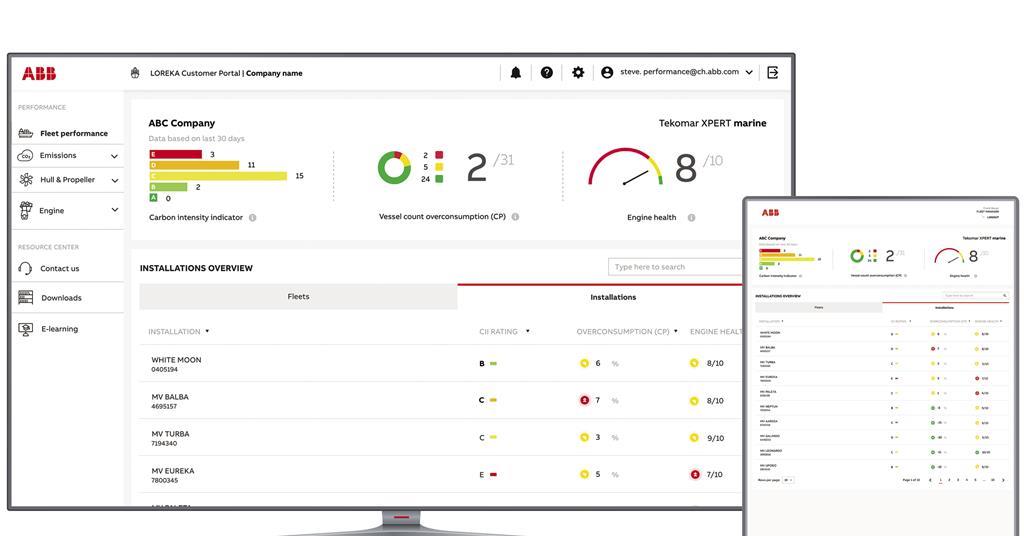
Task: Click the orange D bar in CII chart
Action: (194, 165)
